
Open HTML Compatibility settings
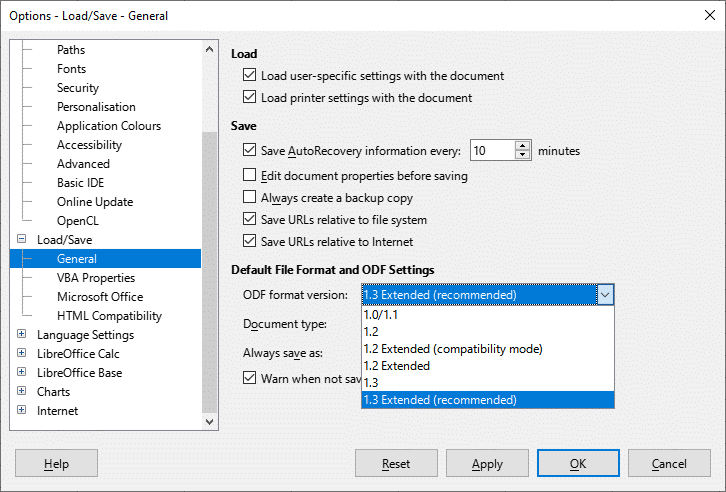tap(109, 315)
